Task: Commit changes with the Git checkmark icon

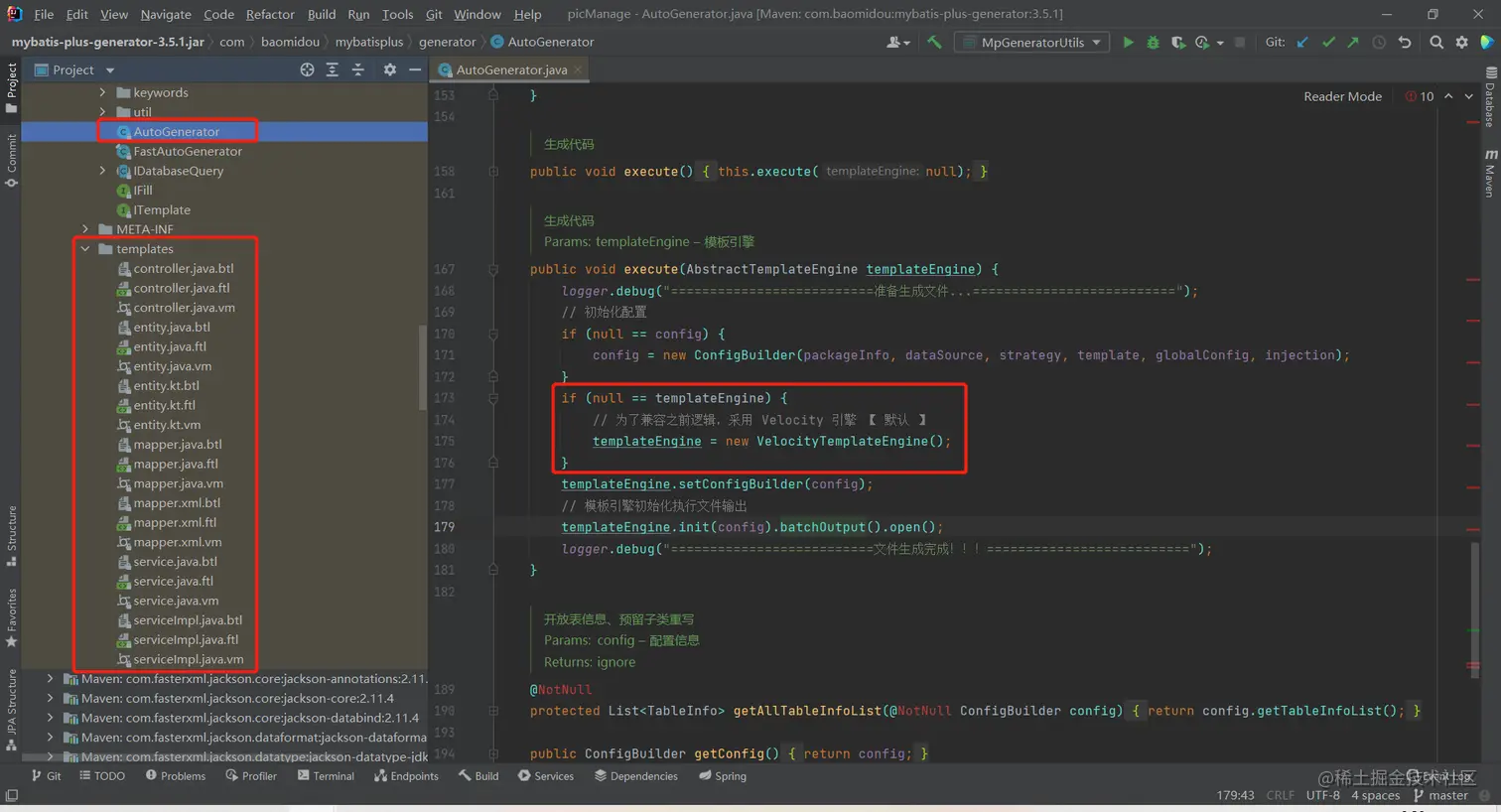Action: tap(1328, 43)
